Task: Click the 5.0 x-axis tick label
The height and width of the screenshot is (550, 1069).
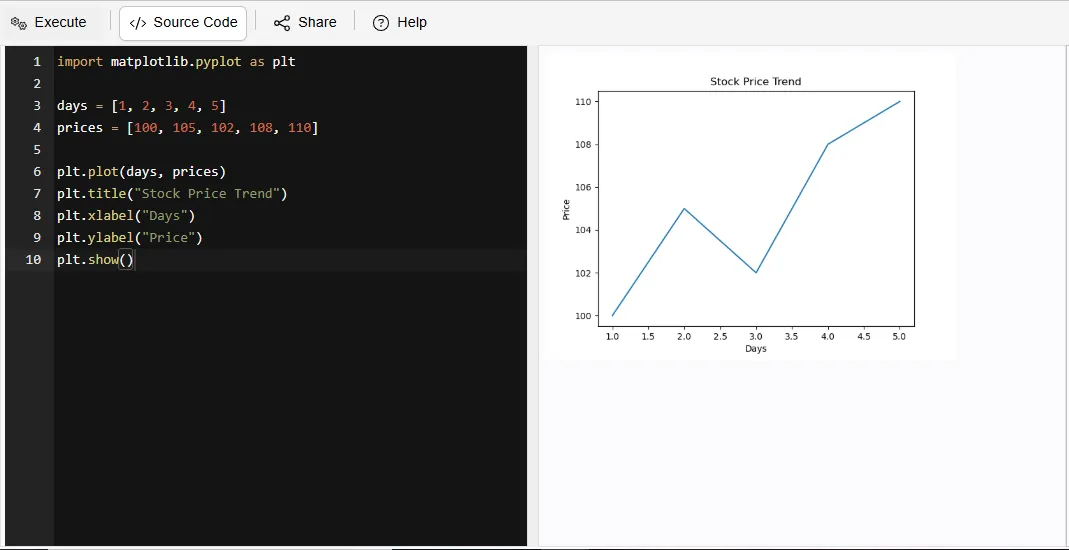Action: pyautogui.click(x=899, y=336)
